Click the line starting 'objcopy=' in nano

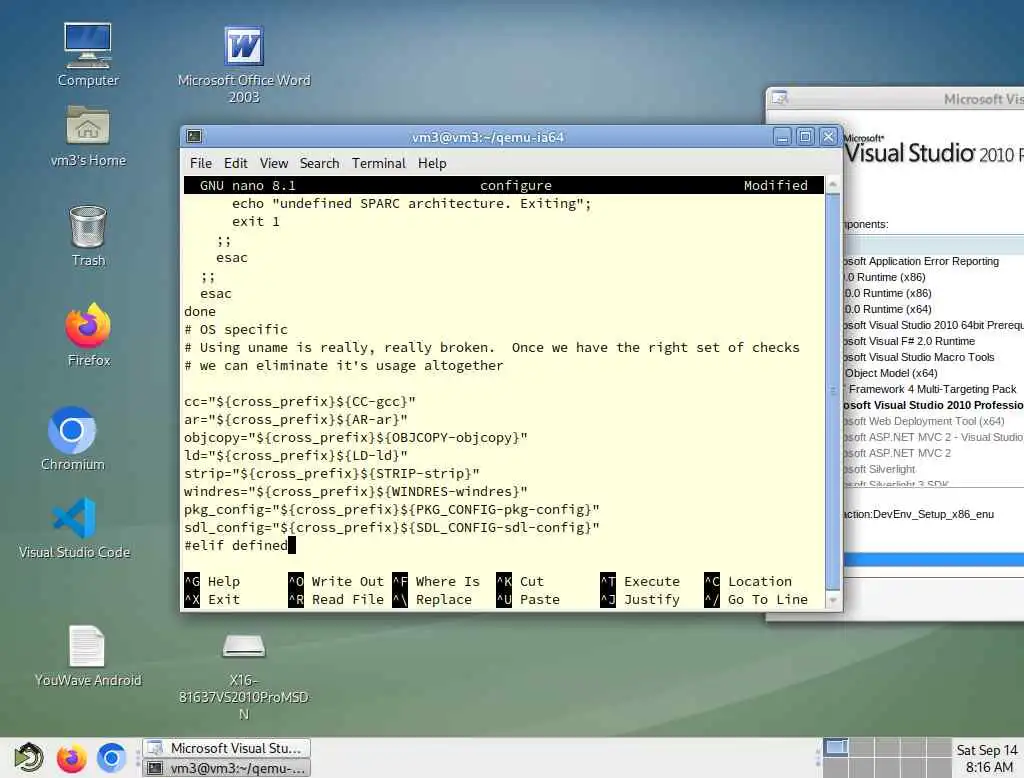click(356, 437)
